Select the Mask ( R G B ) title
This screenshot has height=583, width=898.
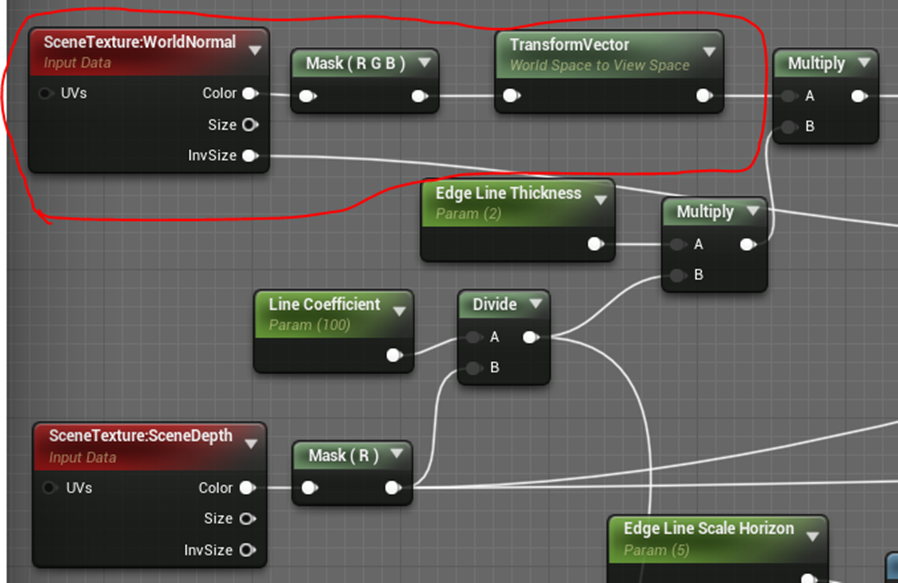pyautogui.click(x=355, y=63)
